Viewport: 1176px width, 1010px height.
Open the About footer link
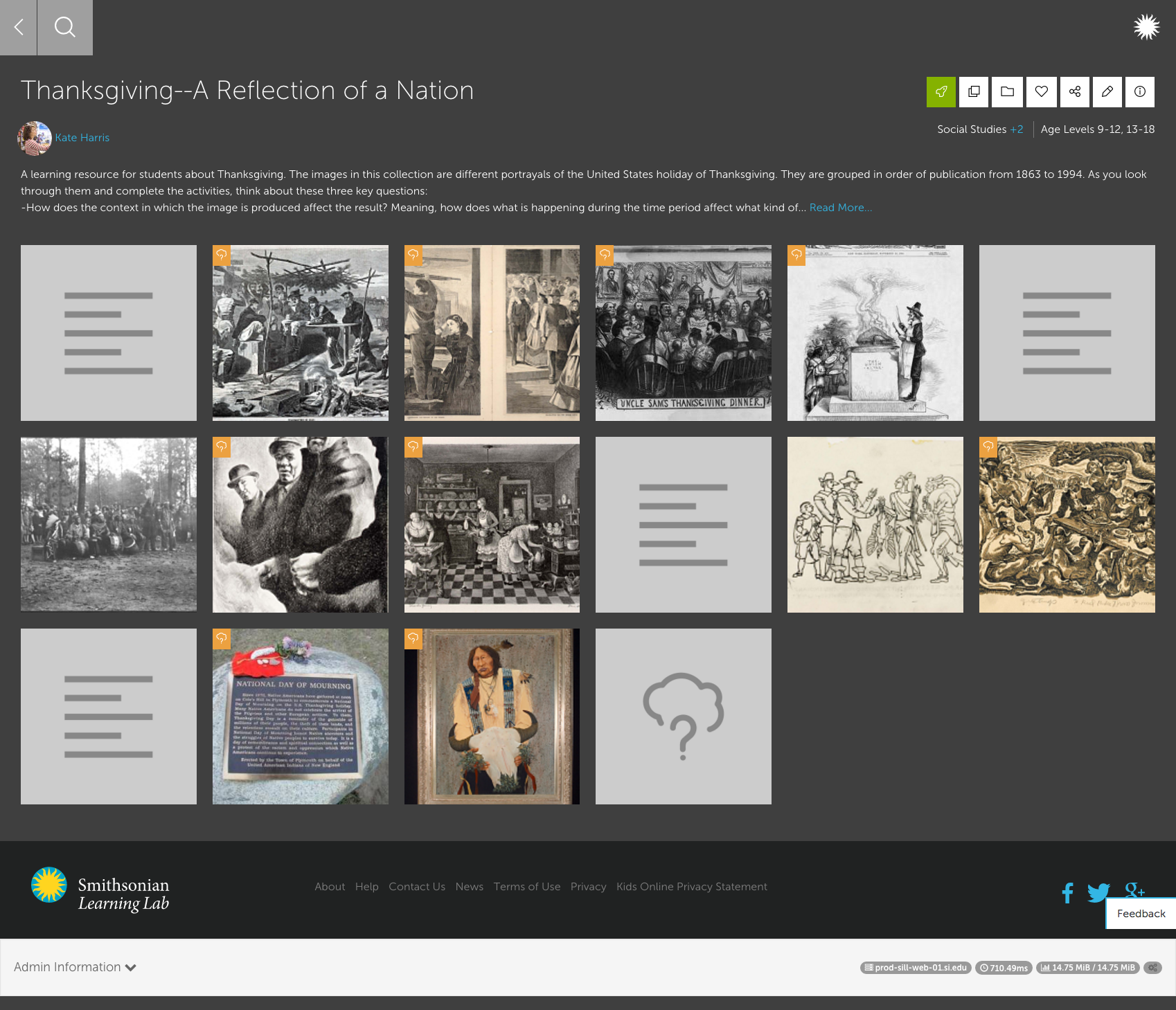click(x=330, y=887)
